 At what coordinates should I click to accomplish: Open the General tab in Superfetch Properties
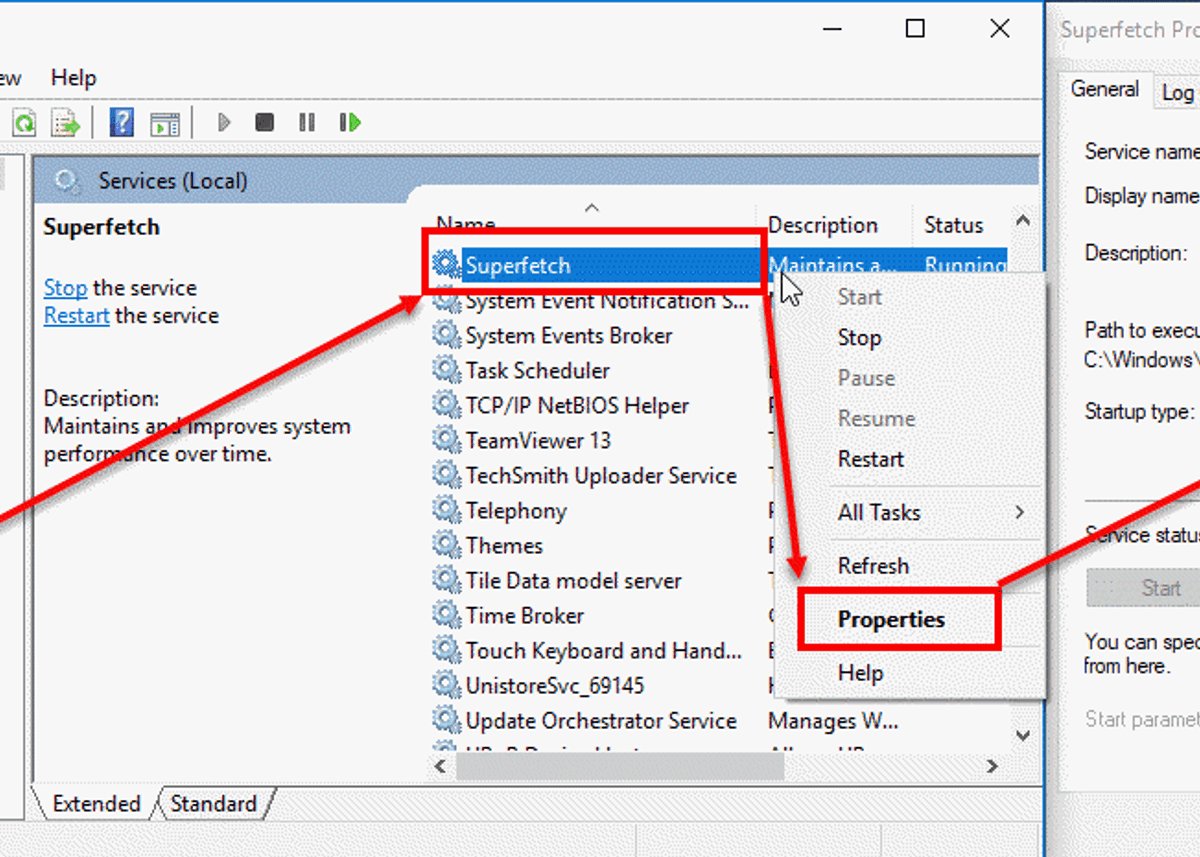point(1105,89)
